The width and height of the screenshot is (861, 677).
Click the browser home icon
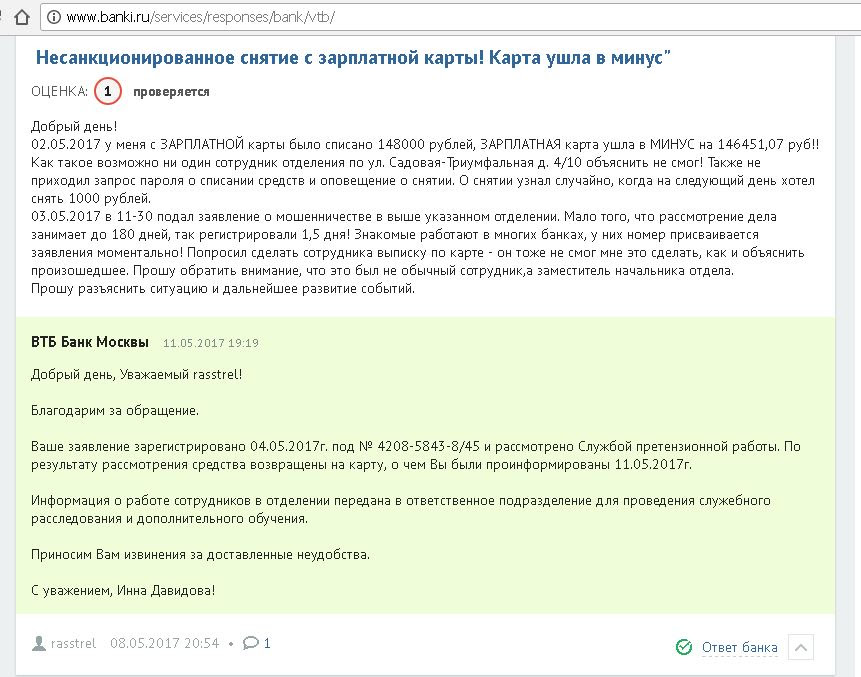tap(22, 18)
